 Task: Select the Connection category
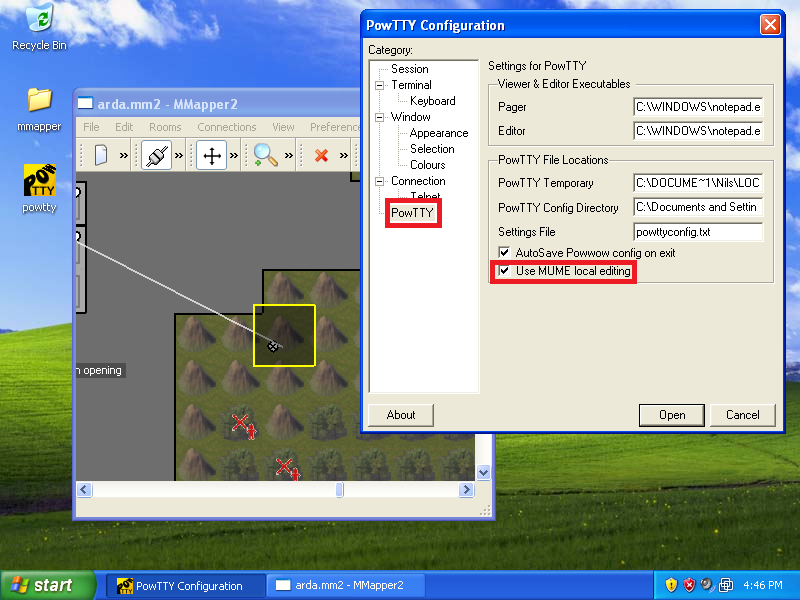tap(418, 181)
